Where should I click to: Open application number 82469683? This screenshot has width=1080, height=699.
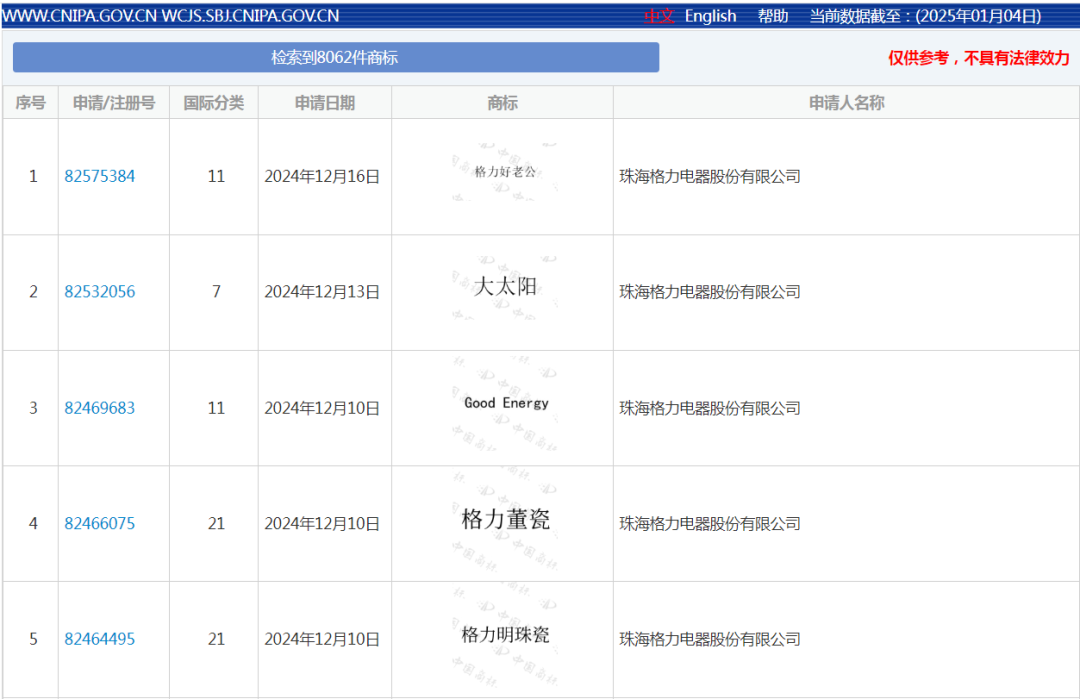coord(100,408)
